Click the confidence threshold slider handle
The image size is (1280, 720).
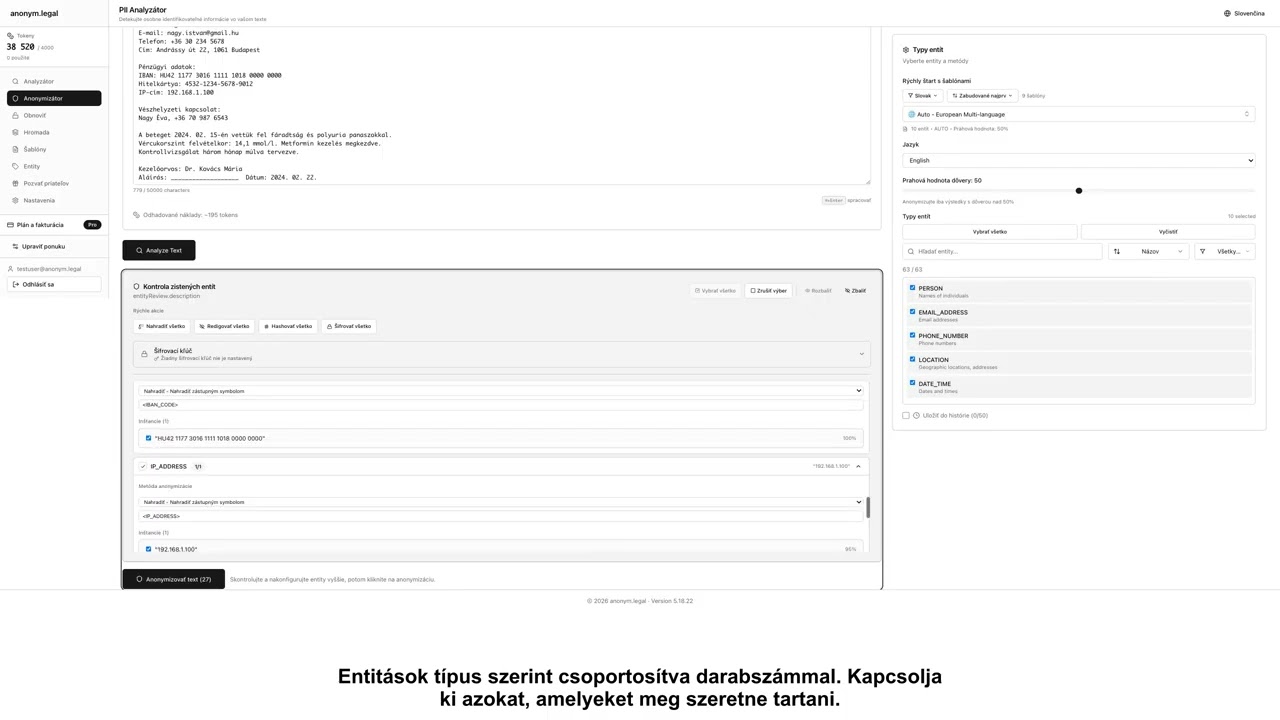click(1079, 191)
